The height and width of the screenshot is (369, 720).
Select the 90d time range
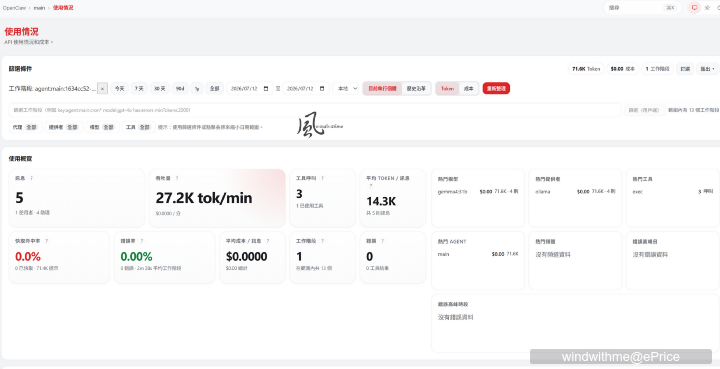coord(180,89)
